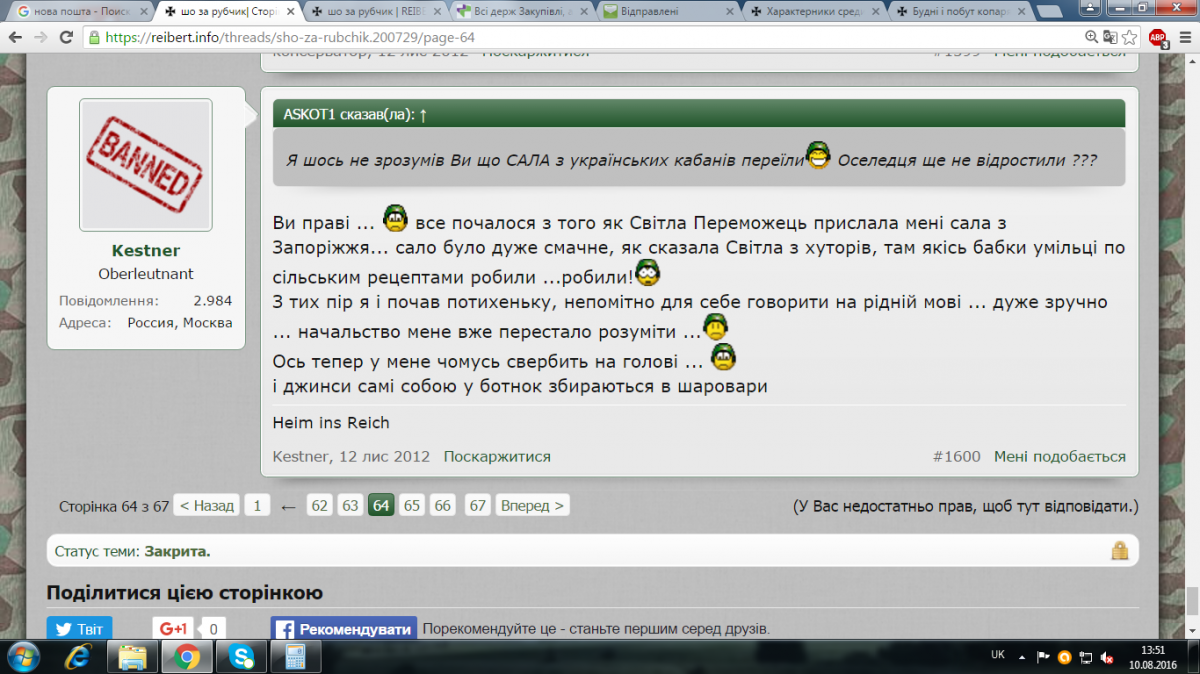Jump to page 1 of the thread

pyautogui.click(x=257, y=506)
